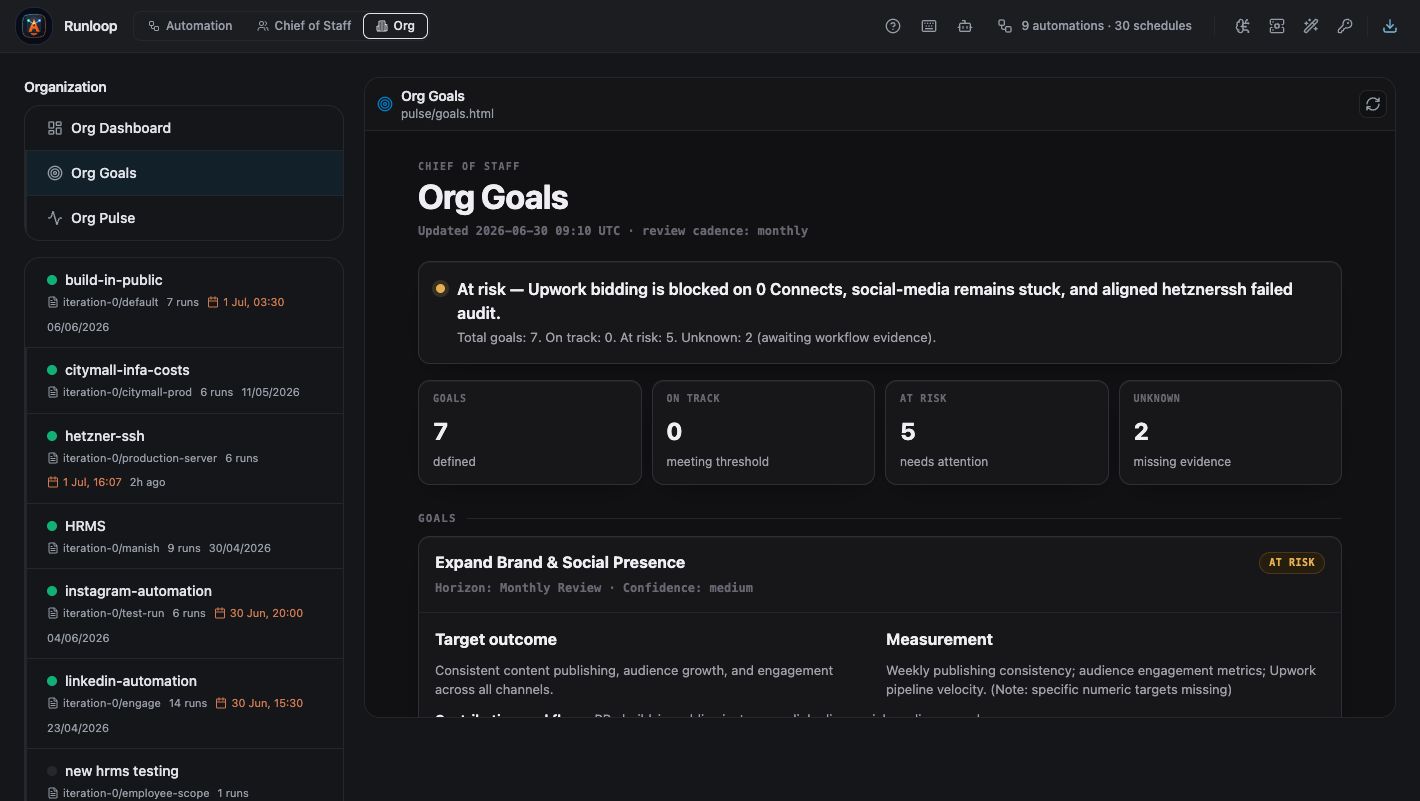Open the HRMS automation
The height and width of the screenshot is (801, 1420).
(x=184, y=537)
